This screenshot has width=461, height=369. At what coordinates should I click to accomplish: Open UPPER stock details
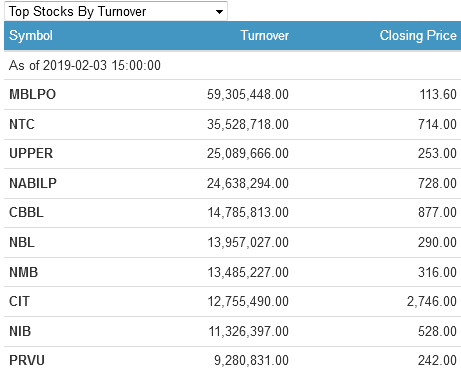tap(31, 154)
